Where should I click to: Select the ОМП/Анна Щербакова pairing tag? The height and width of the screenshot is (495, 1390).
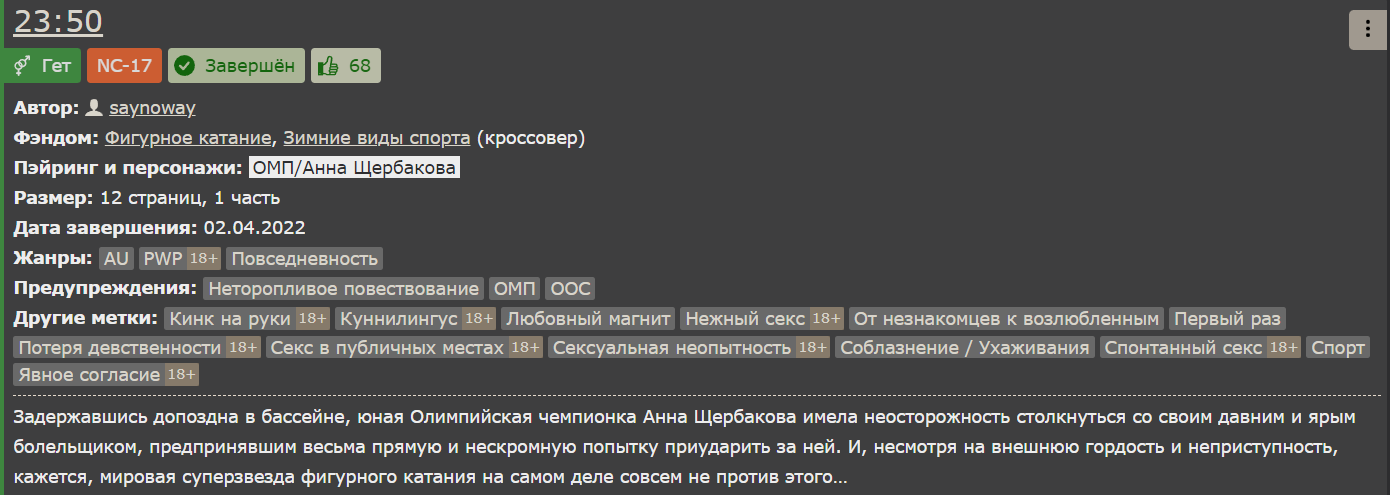(354, 168)
